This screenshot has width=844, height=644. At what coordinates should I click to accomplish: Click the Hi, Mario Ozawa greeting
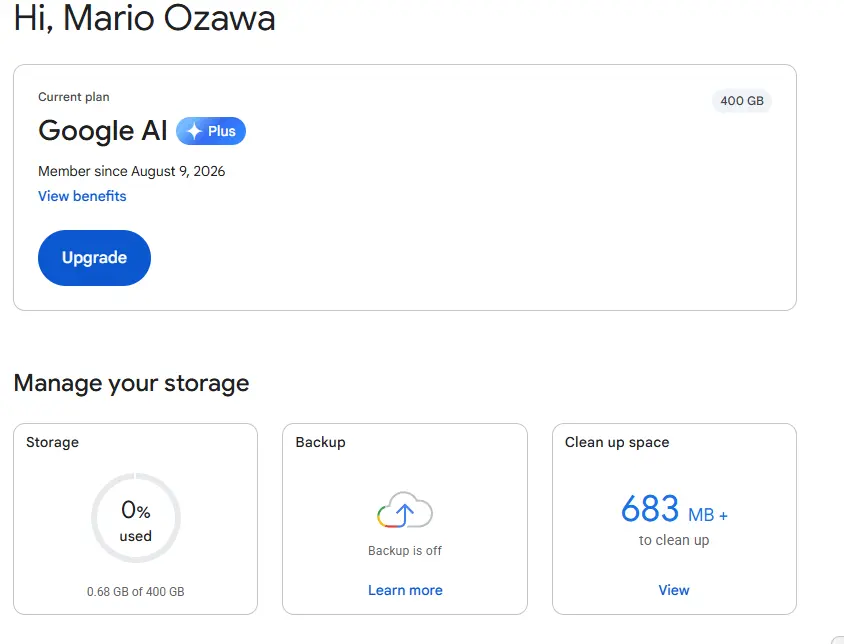pyautogui.click(x=144, y=17)
